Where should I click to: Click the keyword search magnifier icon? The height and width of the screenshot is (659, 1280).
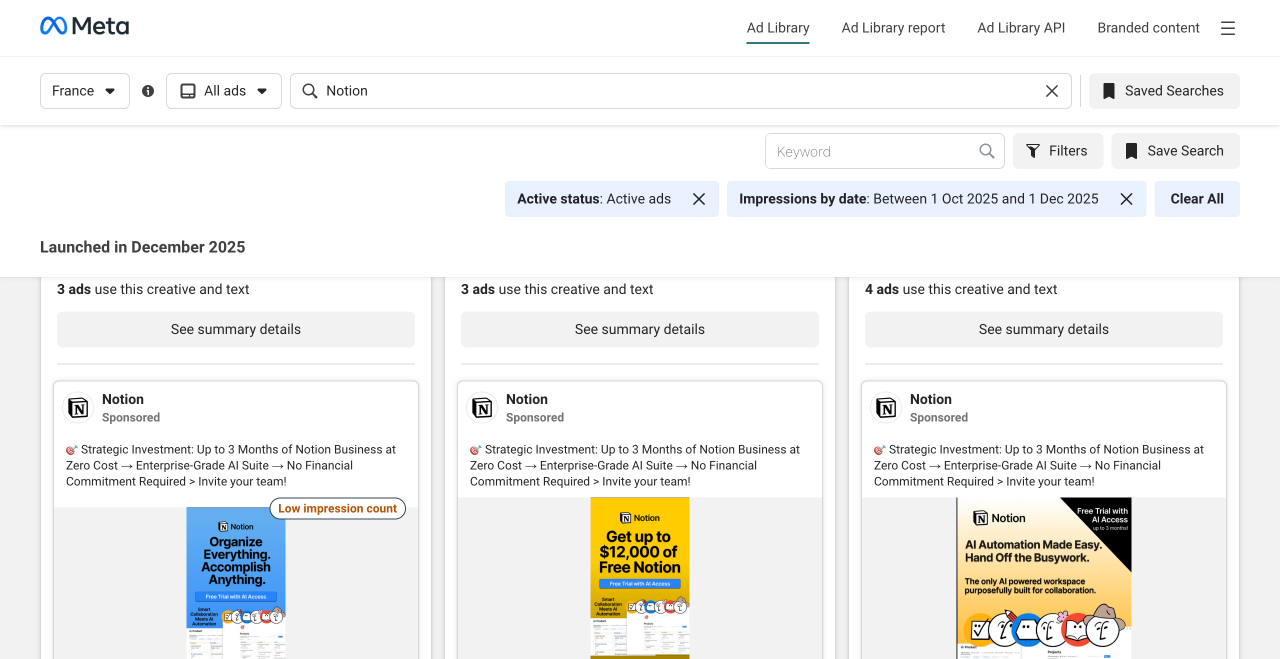point(987,151)
